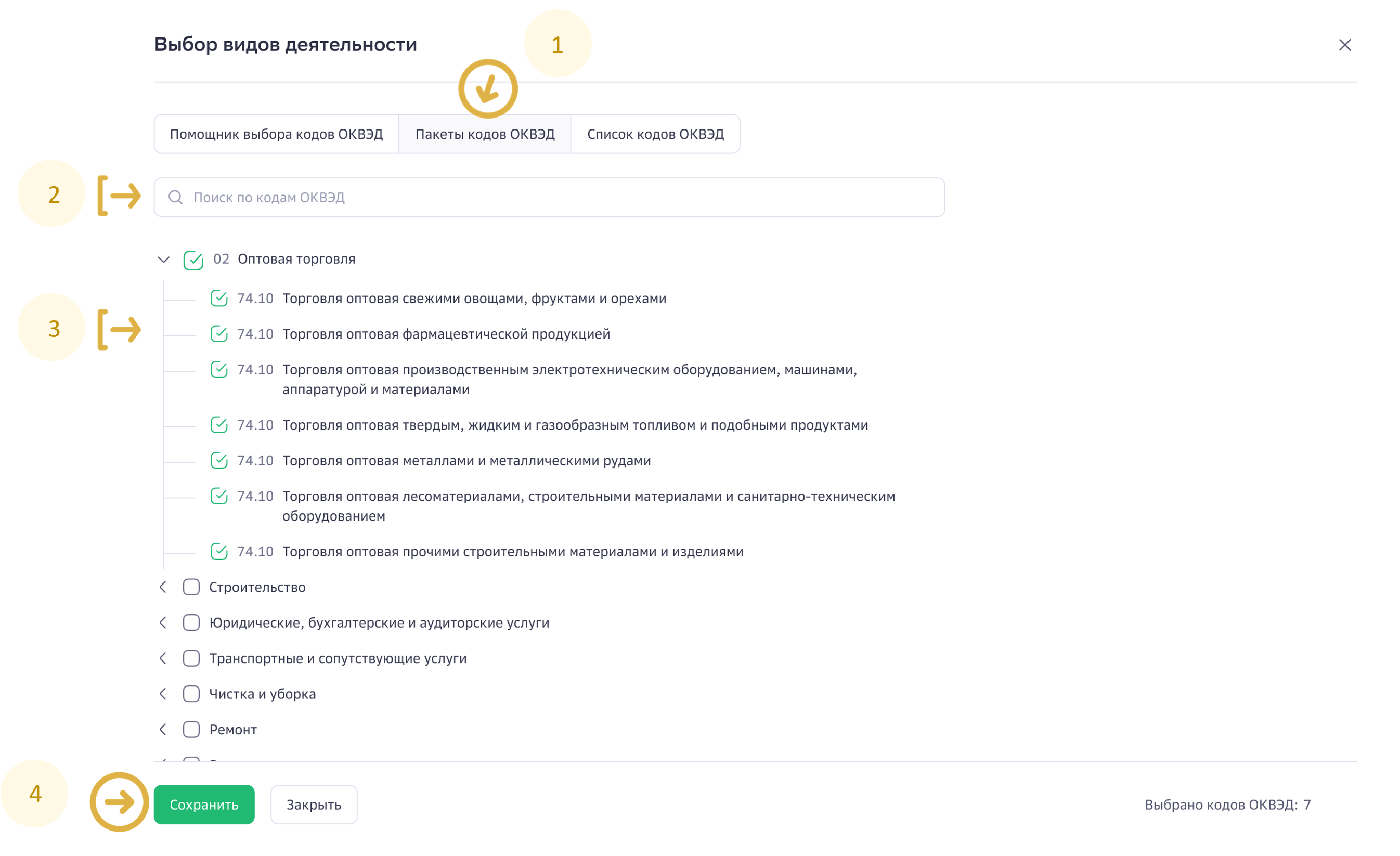Click the arrow annotation next to Сохранить
Image resolution: width=1400 pixels, height=856 pixels.
119,801
